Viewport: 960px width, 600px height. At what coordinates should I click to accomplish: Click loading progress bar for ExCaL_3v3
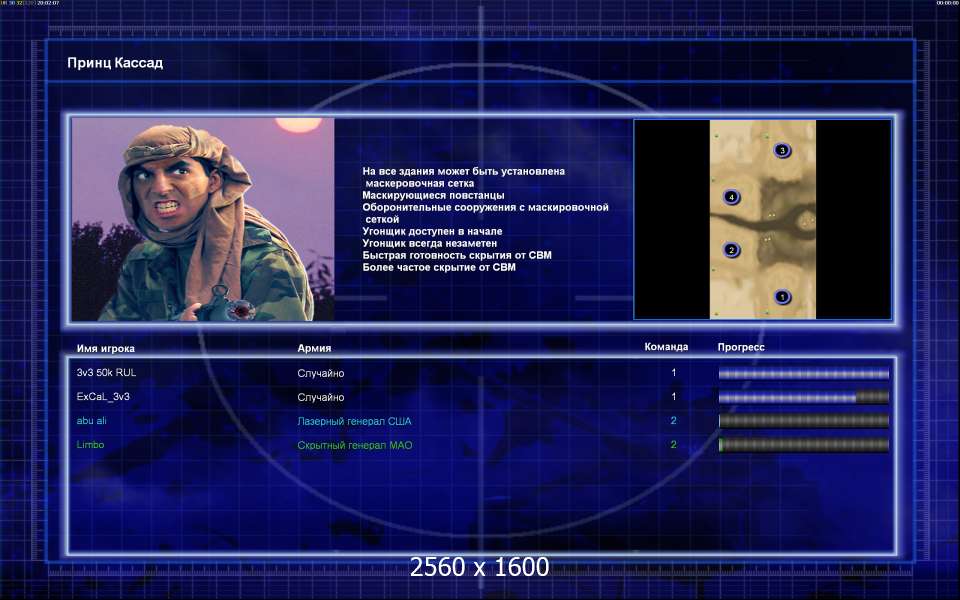804,397
